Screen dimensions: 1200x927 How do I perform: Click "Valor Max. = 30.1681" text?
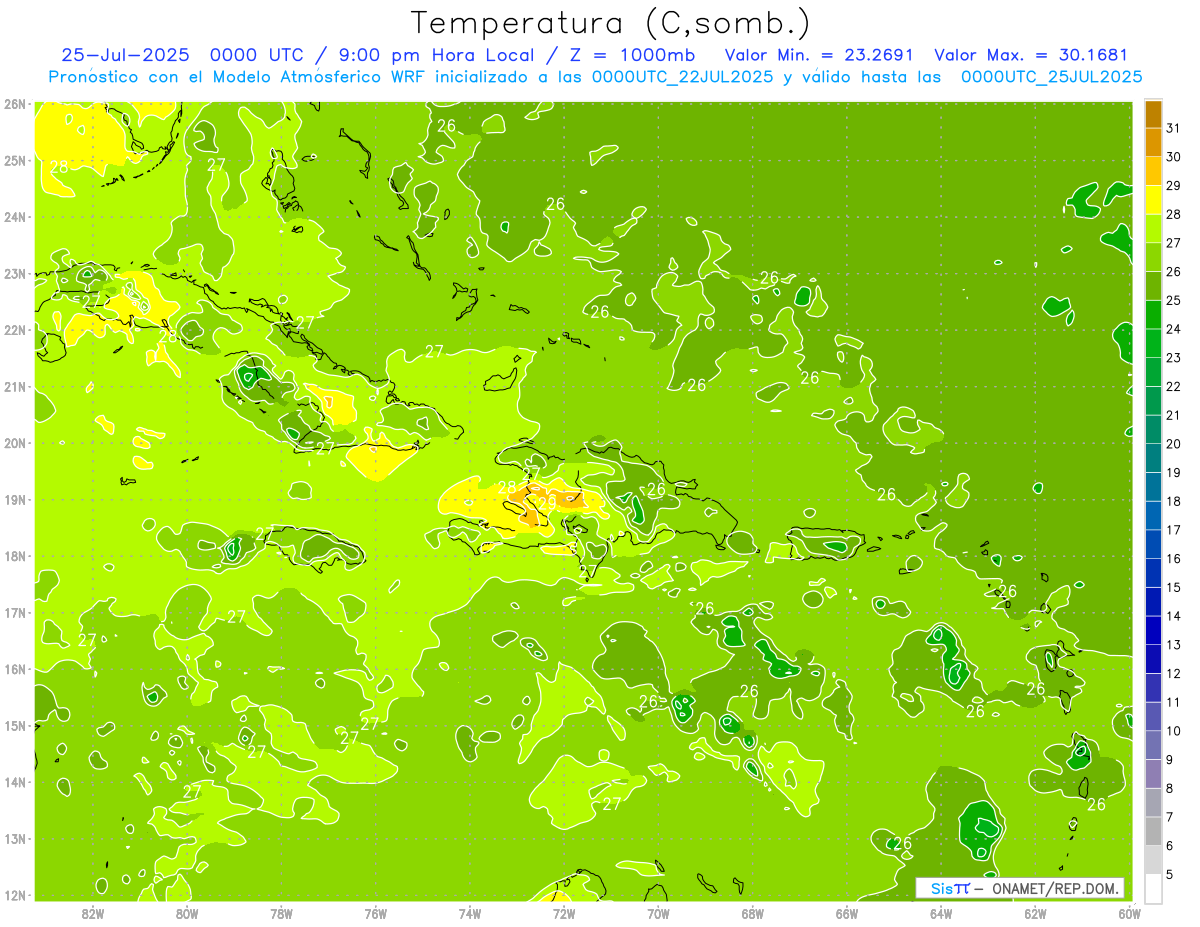tap(1032, 55)
